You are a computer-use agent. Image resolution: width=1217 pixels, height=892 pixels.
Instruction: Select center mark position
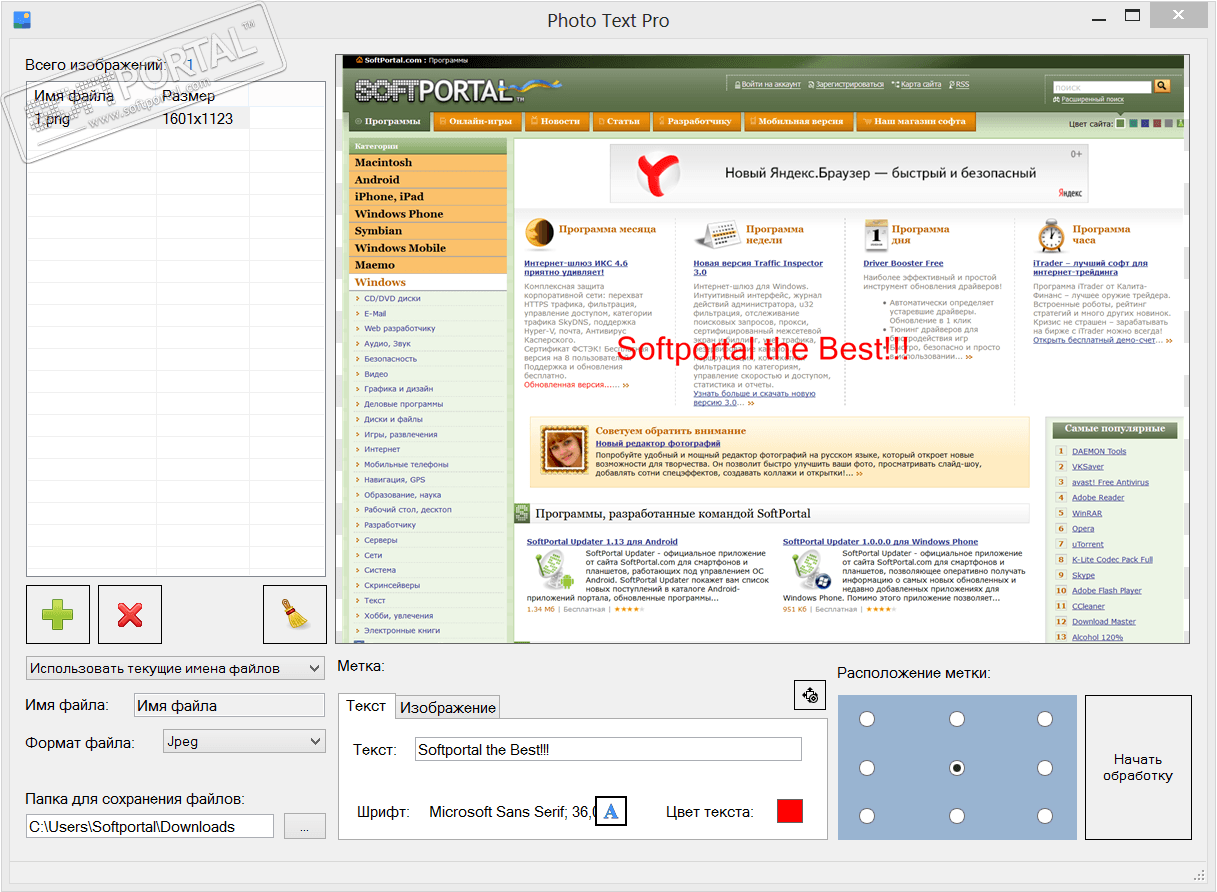[957, 768]
